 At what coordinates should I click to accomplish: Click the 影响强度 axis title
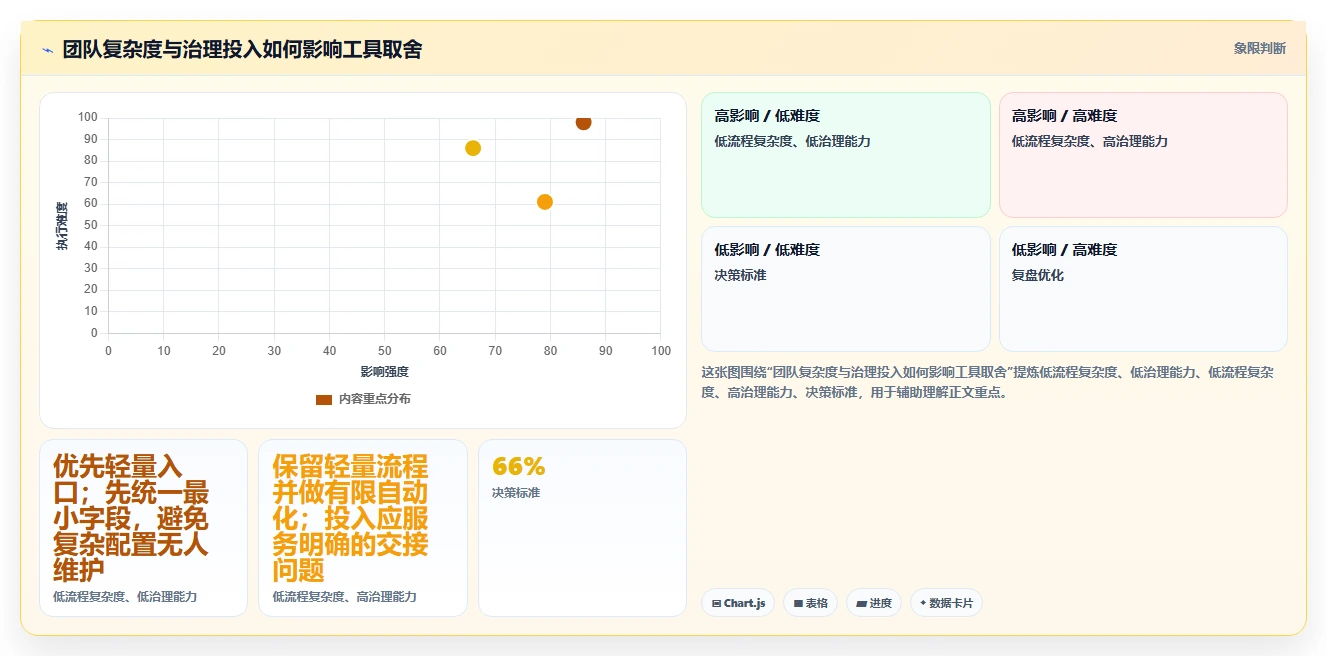tap(385, 372)
